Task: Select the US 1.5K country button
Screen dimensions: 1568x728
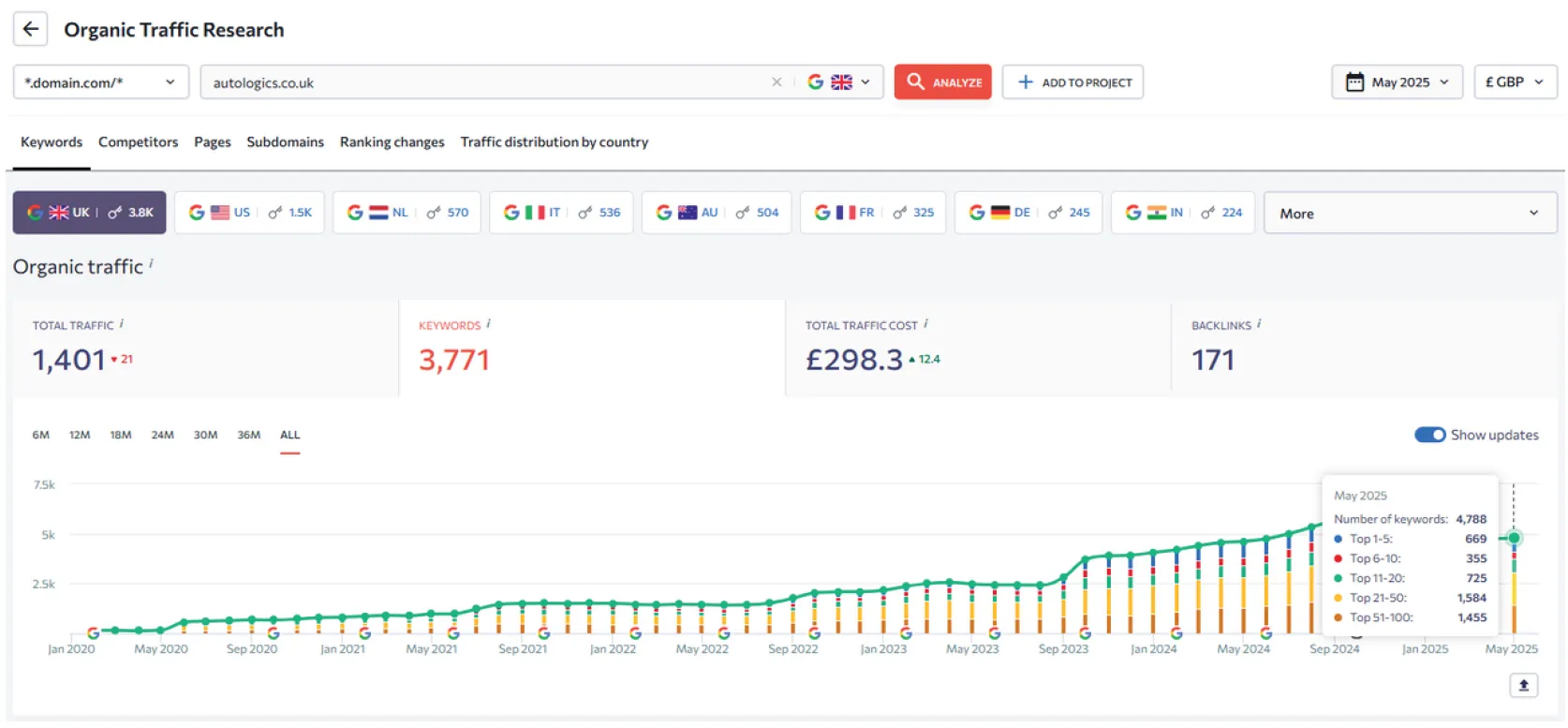Action: tap(249, 213)
